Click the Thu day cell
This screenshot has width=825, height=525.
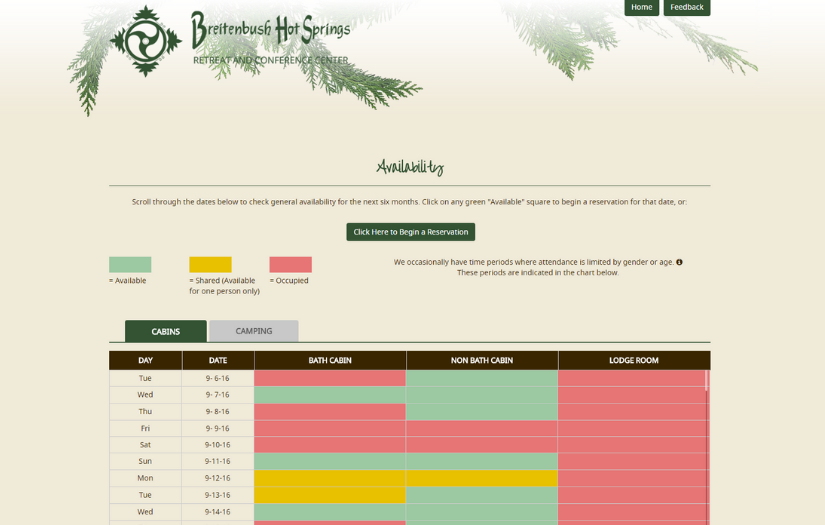(x=146, y=411)
